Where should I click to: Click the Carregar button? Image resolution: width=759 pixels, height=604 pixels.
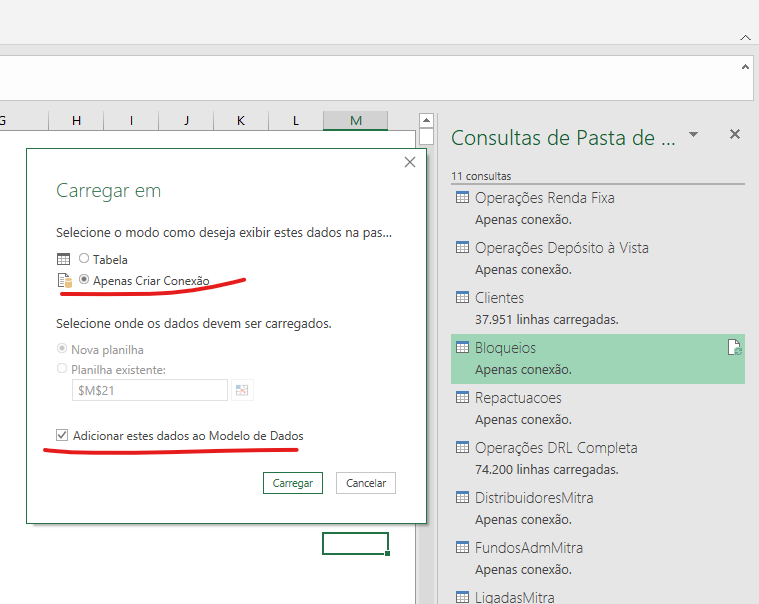pos(293,483)
